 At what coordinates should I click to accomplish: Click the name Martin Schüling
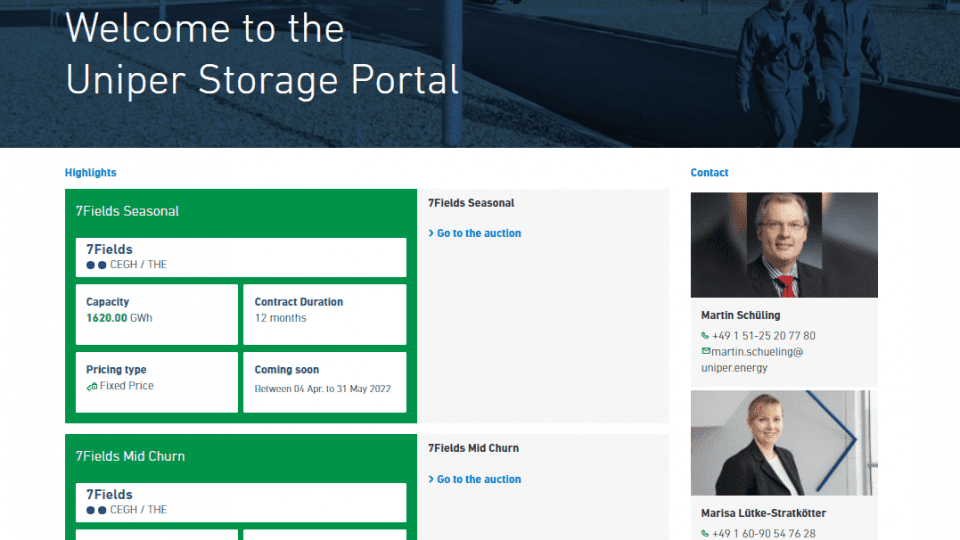pos(741,315)
